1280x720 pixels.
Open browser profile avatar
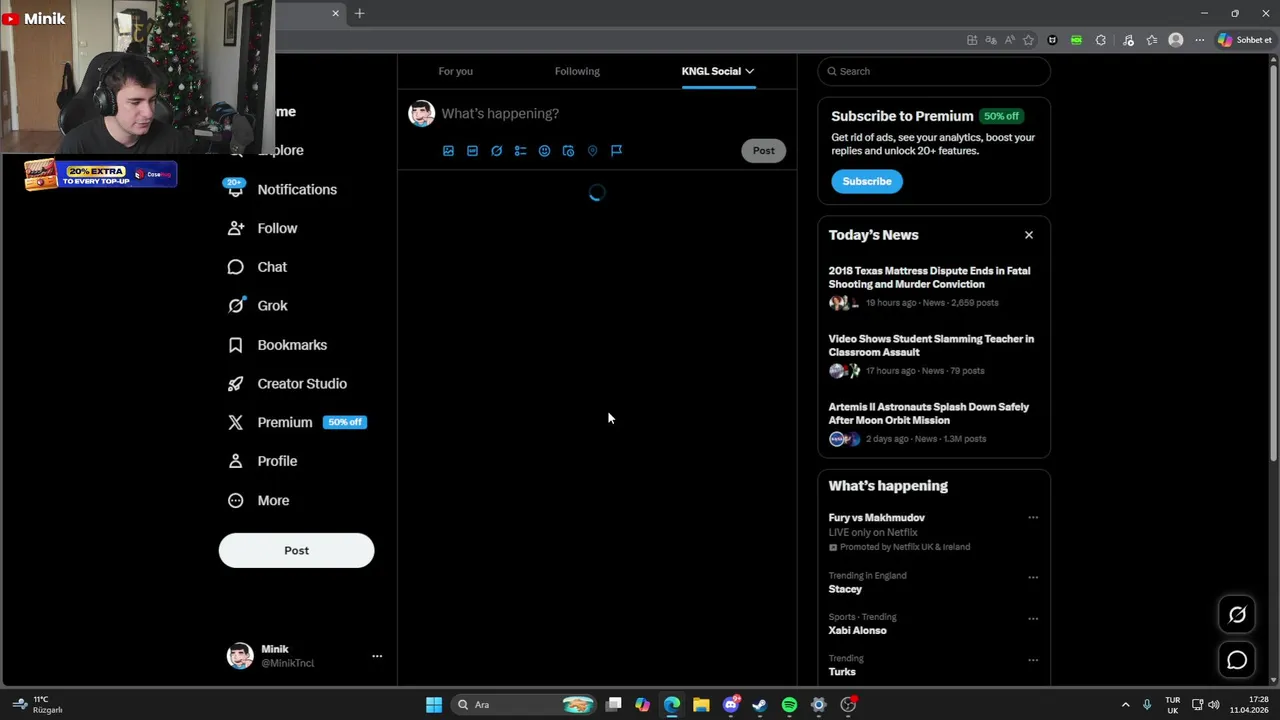pos(1176,40)
